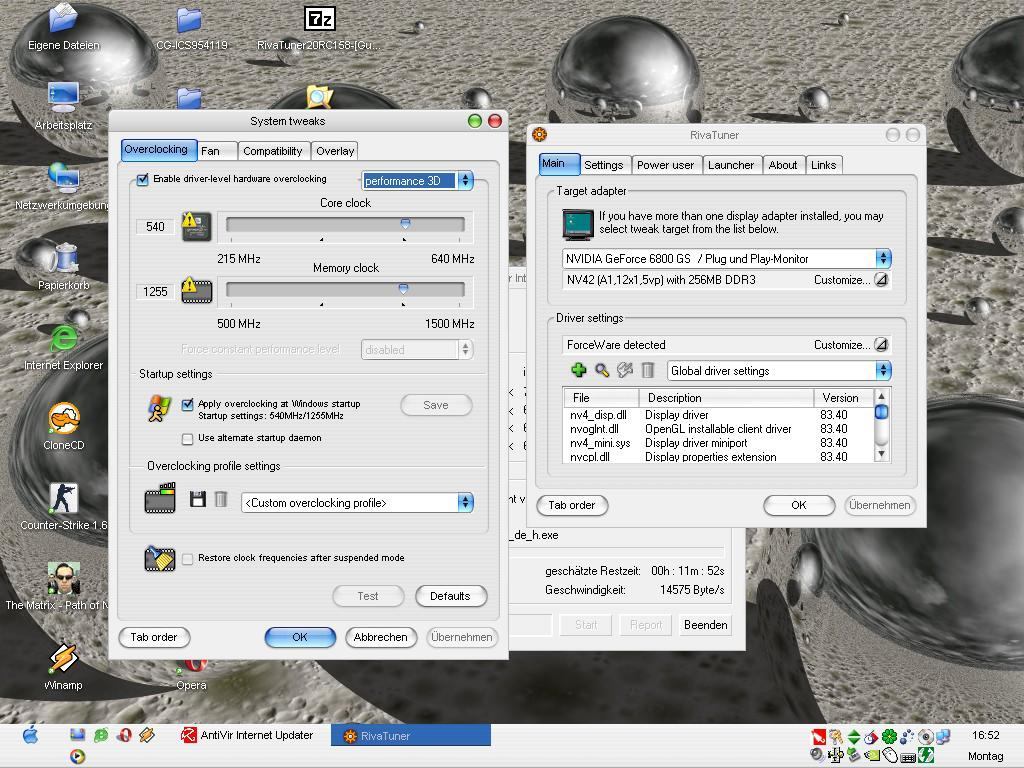1024x768 pixels.
Task: Expand the Custom overclocking profile dropdown
Action: point(465,503)
